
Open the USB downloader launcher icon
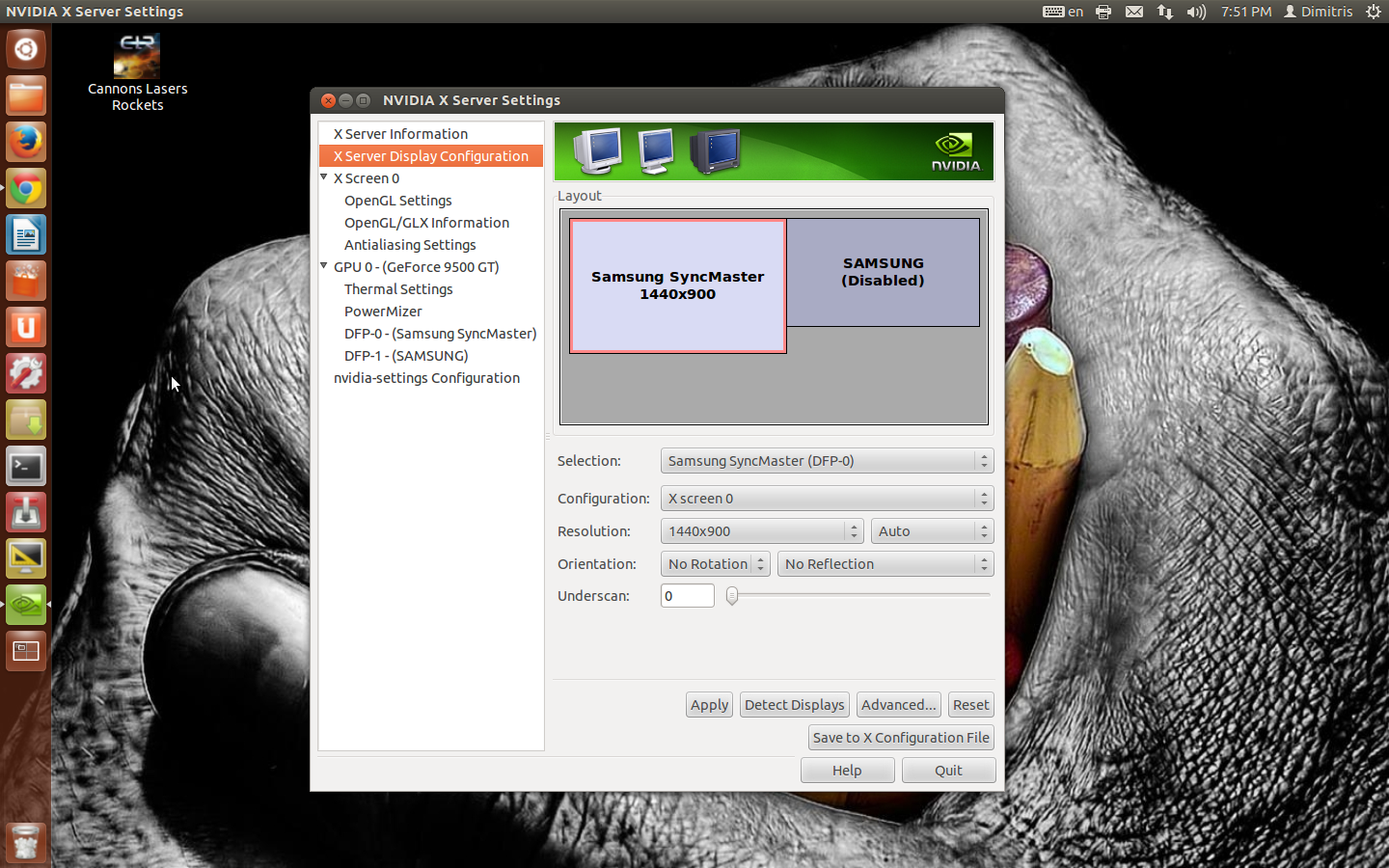point(26,512)
